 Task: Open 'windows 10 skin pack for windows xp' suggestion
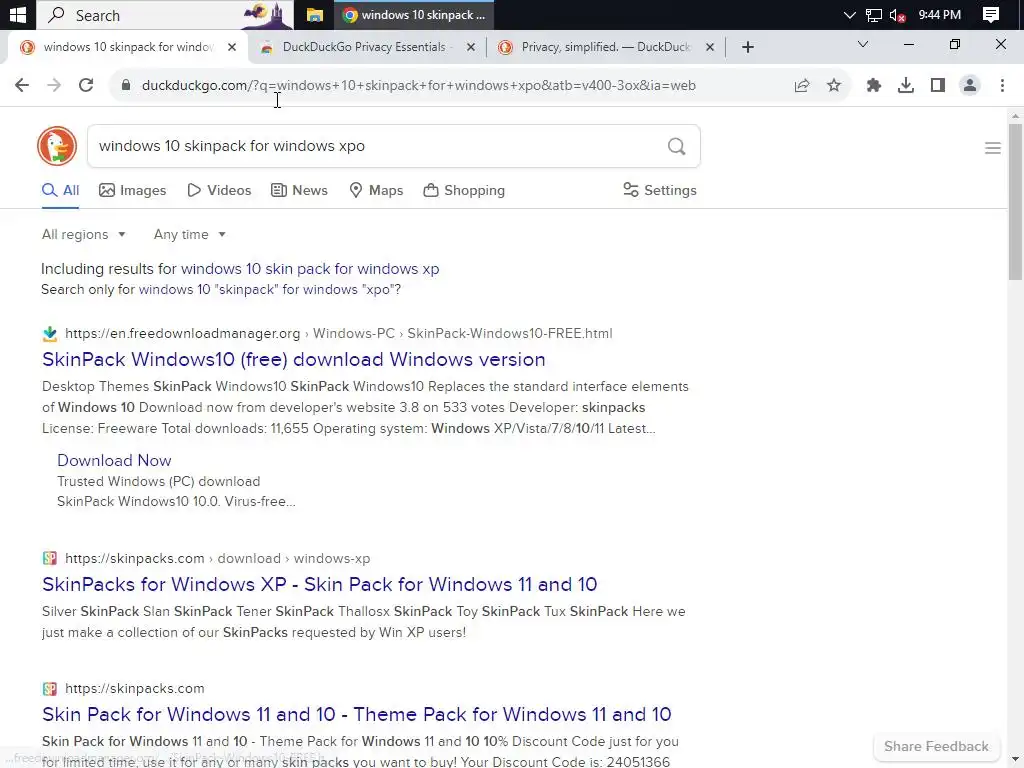coord(310,268)
